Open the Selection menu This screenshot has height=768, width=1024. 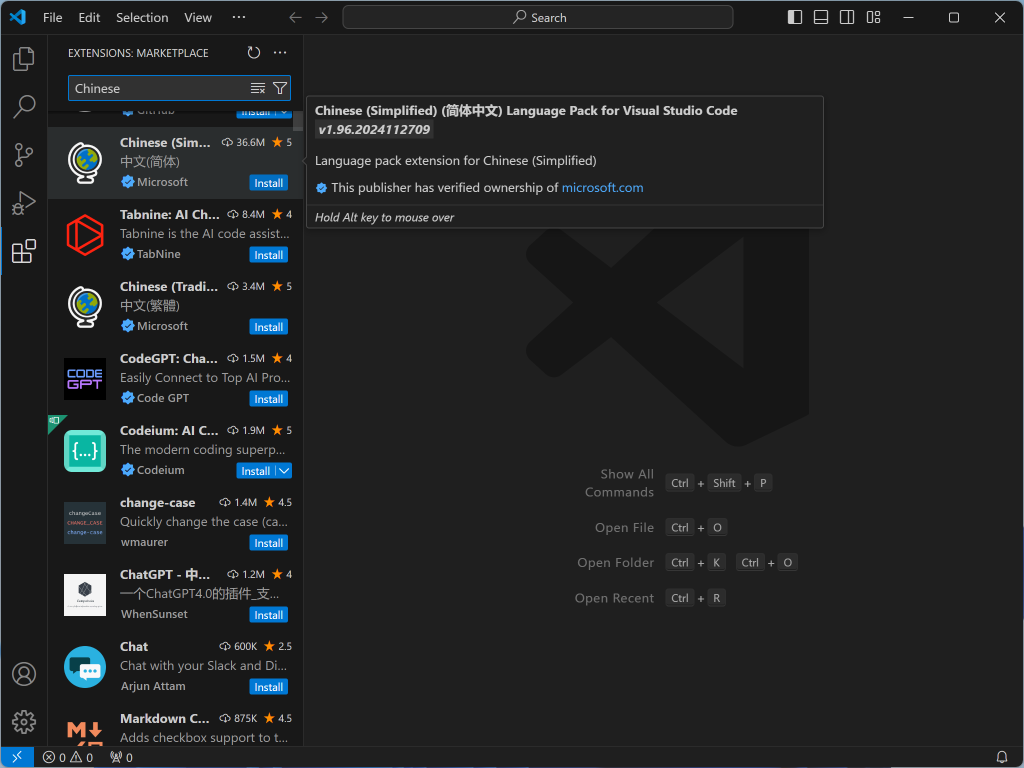point(142,17)
